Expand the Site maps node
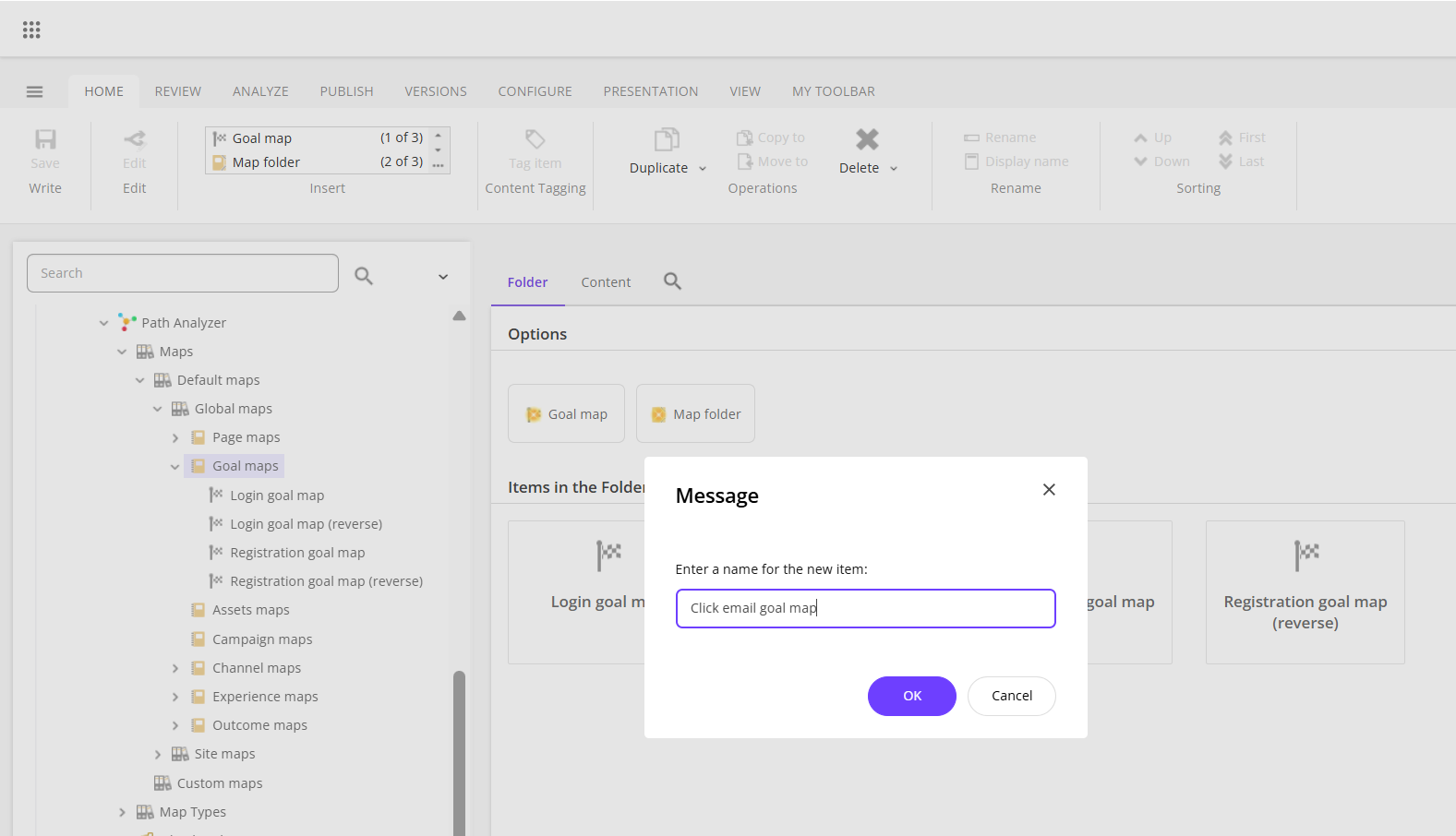 157,755
